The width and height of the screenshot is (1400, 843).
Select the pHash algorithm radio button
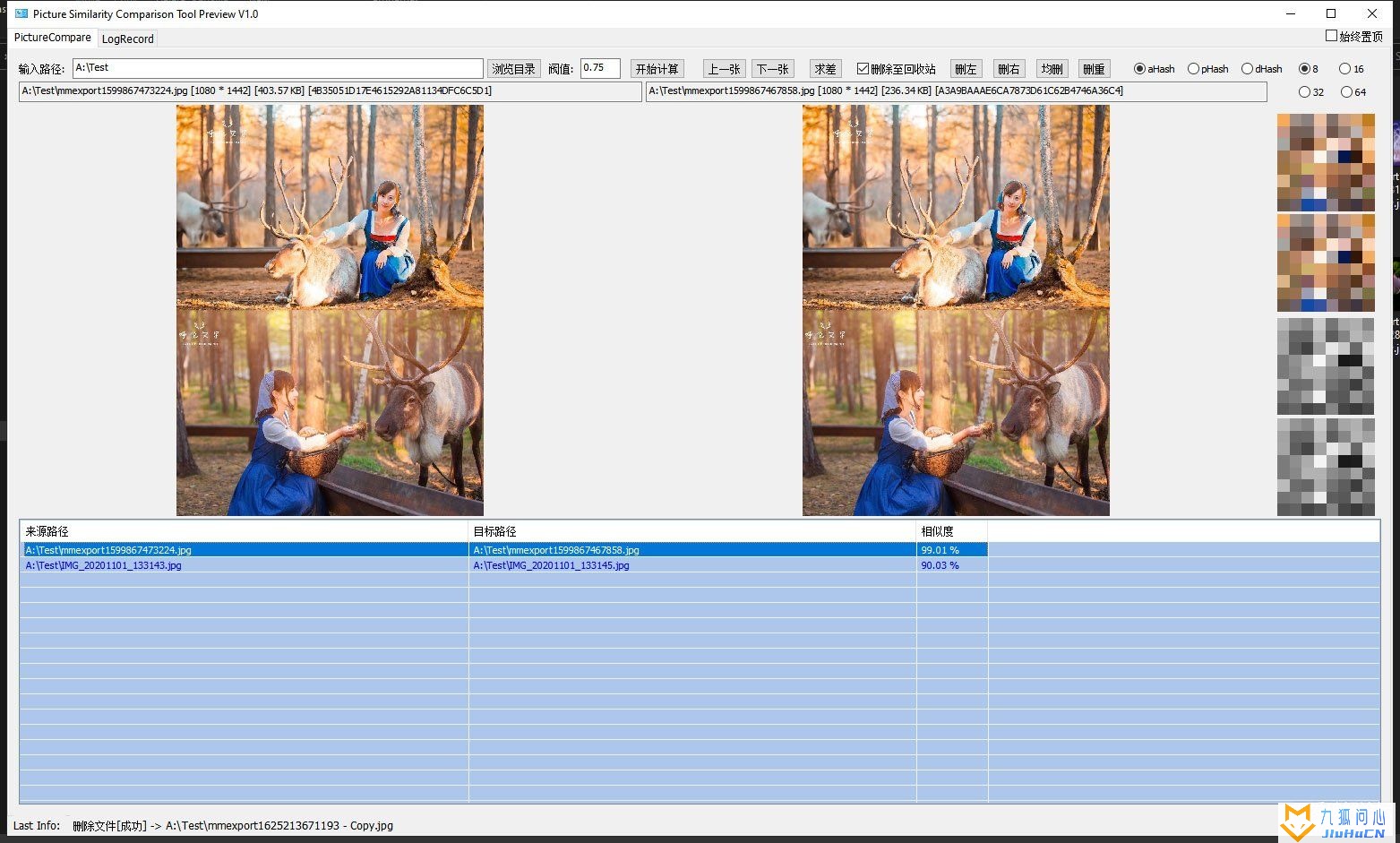(x=1208, y=69)
